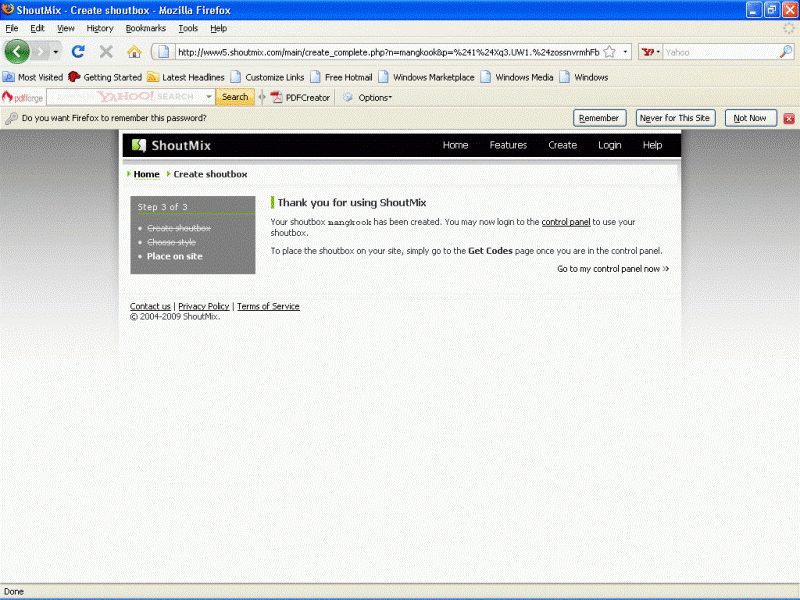Click the Done status bar text

pyautogui.click(x=14, y=591)
